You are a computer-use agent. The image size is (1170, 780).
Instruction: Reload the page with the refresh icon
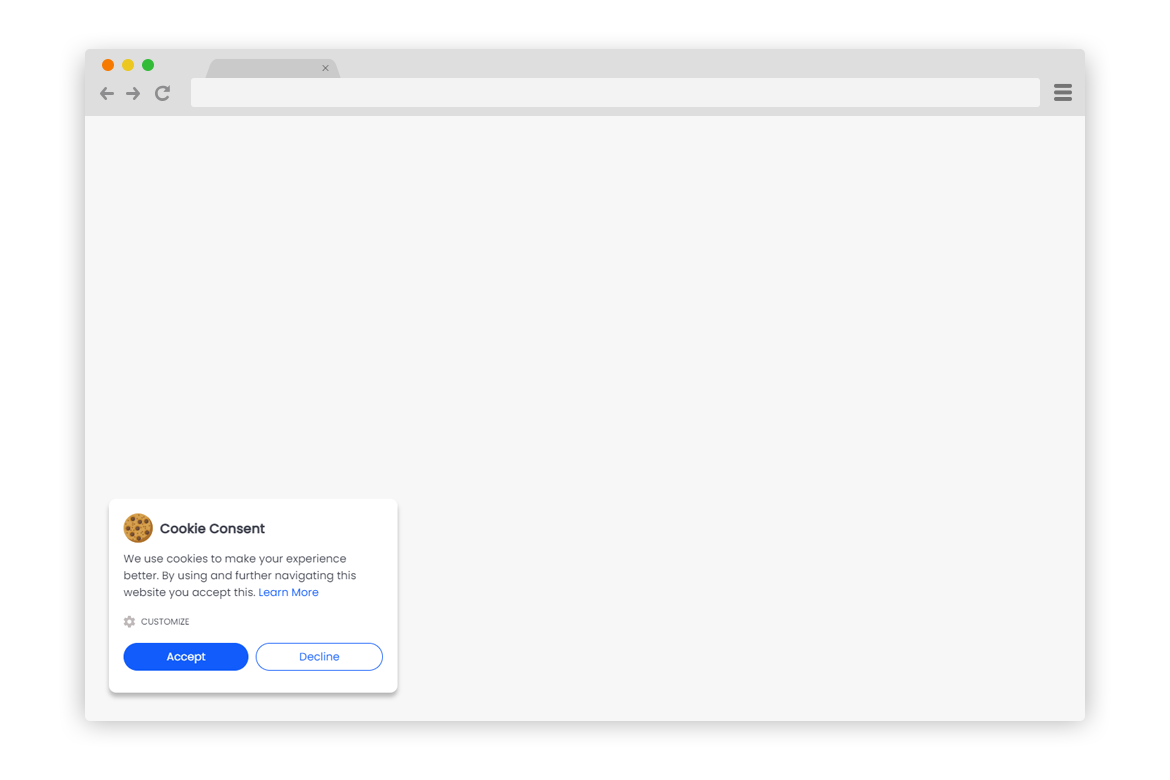point(163,93)
